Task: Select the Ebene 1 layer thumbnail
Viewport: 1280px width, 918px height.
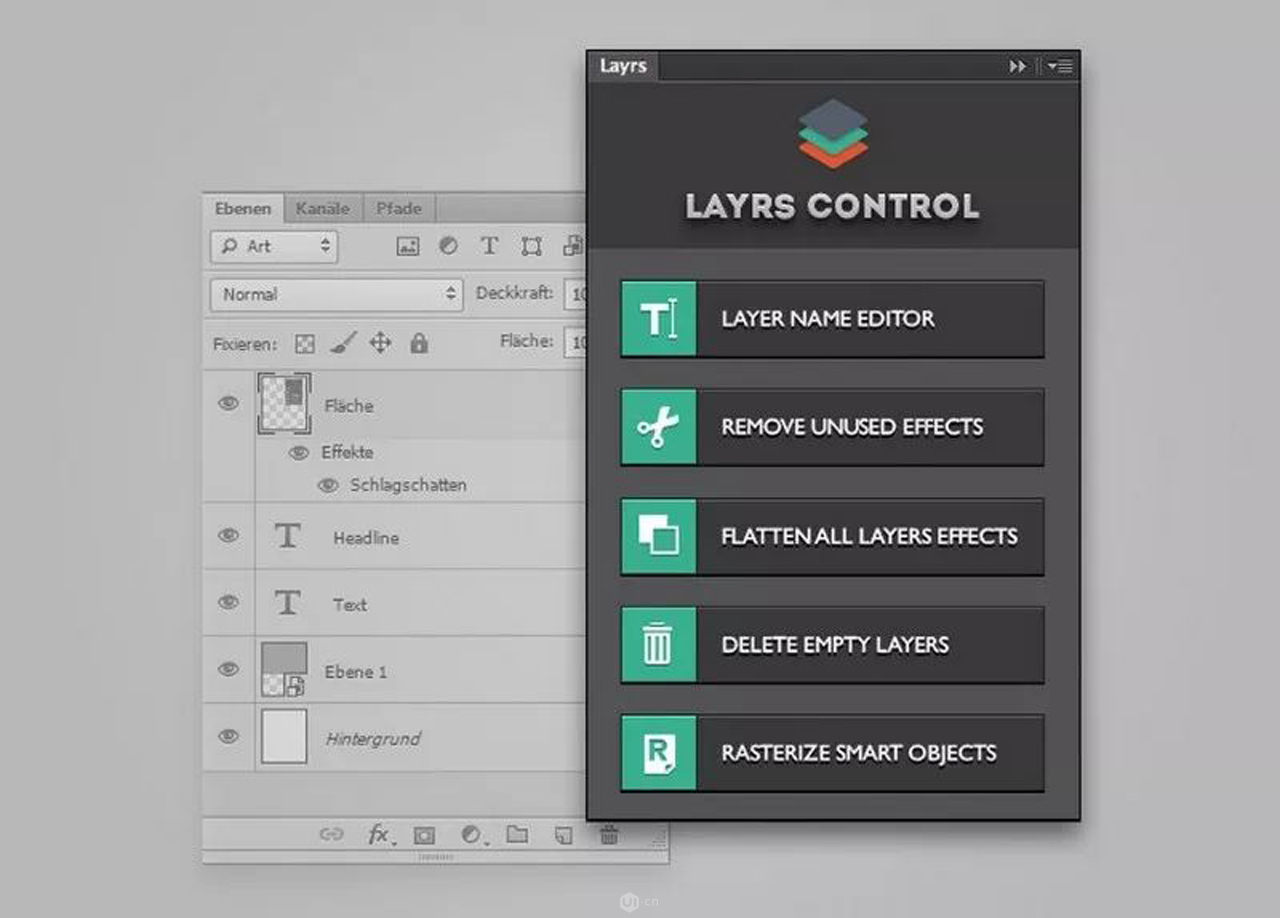Action: pos(284,669)
